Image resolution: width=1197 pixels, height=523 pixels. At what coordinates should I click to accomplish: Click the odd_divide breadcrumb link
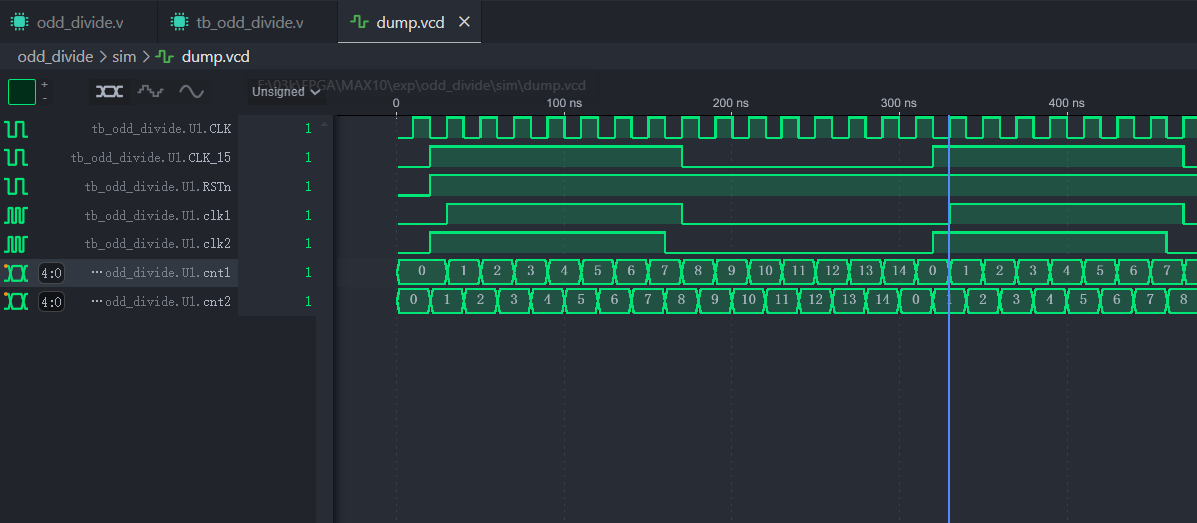coord(55,57)
